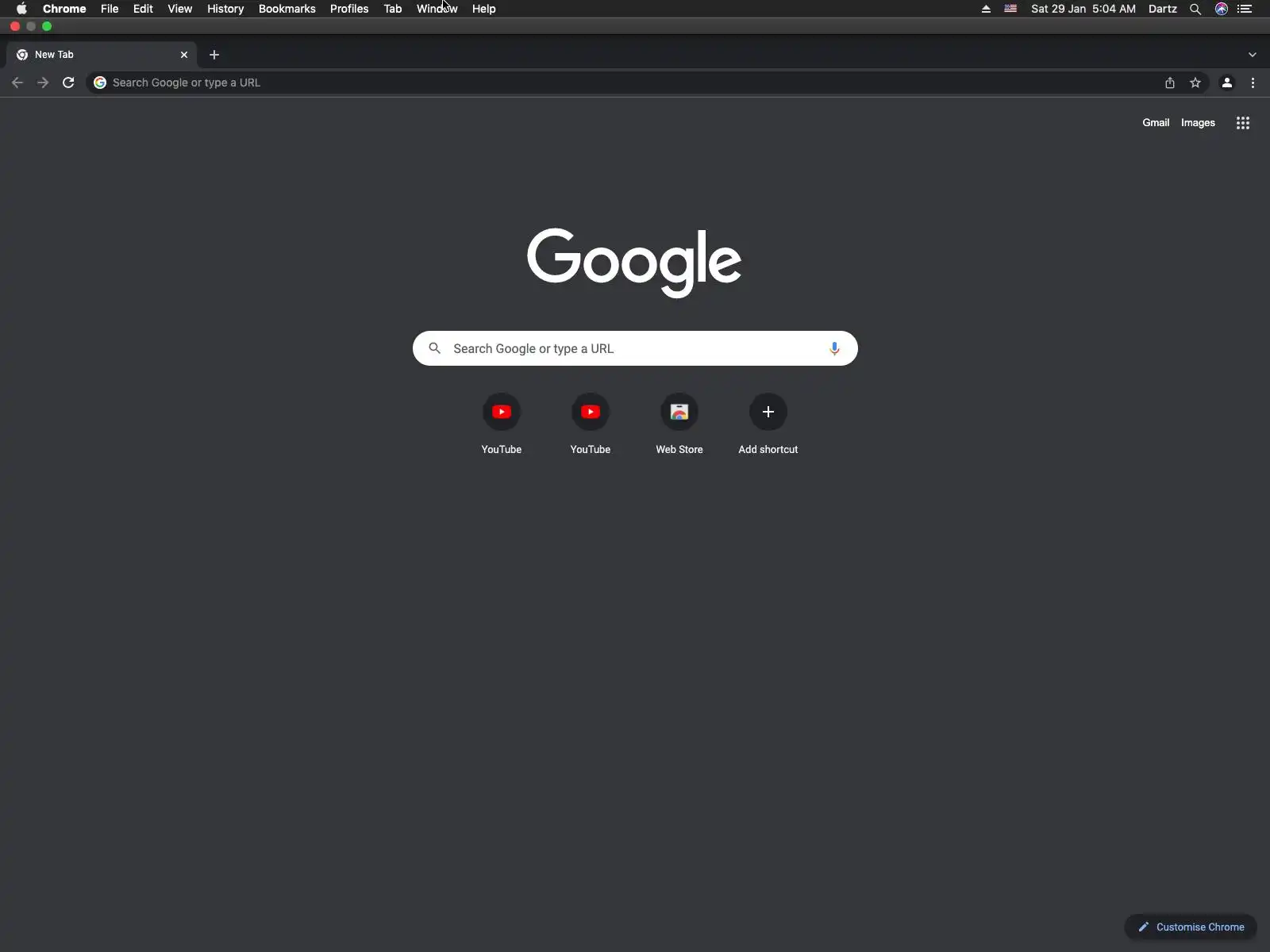
Task: Open Notification Centre list icon
Action: tap(1245, 9)
